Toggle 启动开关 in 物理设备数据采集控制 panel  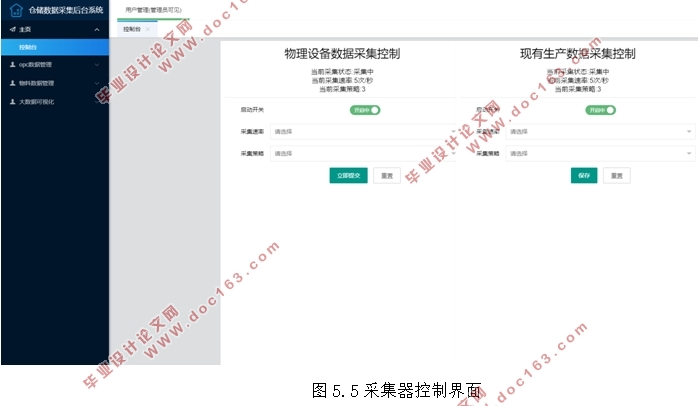point(365,110)
